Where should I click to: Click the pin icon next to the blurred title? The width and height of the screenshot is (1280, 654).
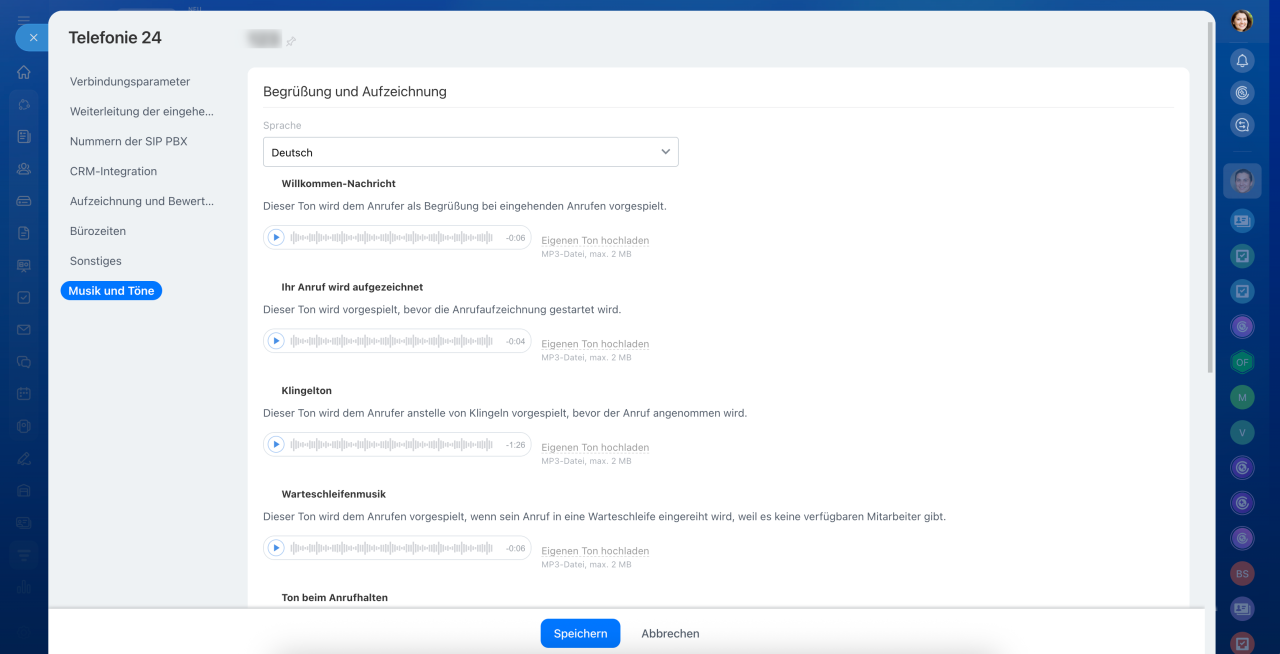[x=291, y=41]
